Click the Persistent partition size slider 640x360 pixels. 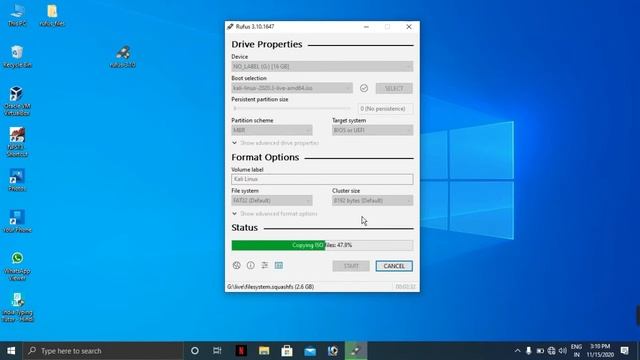[x=292, y=109]
